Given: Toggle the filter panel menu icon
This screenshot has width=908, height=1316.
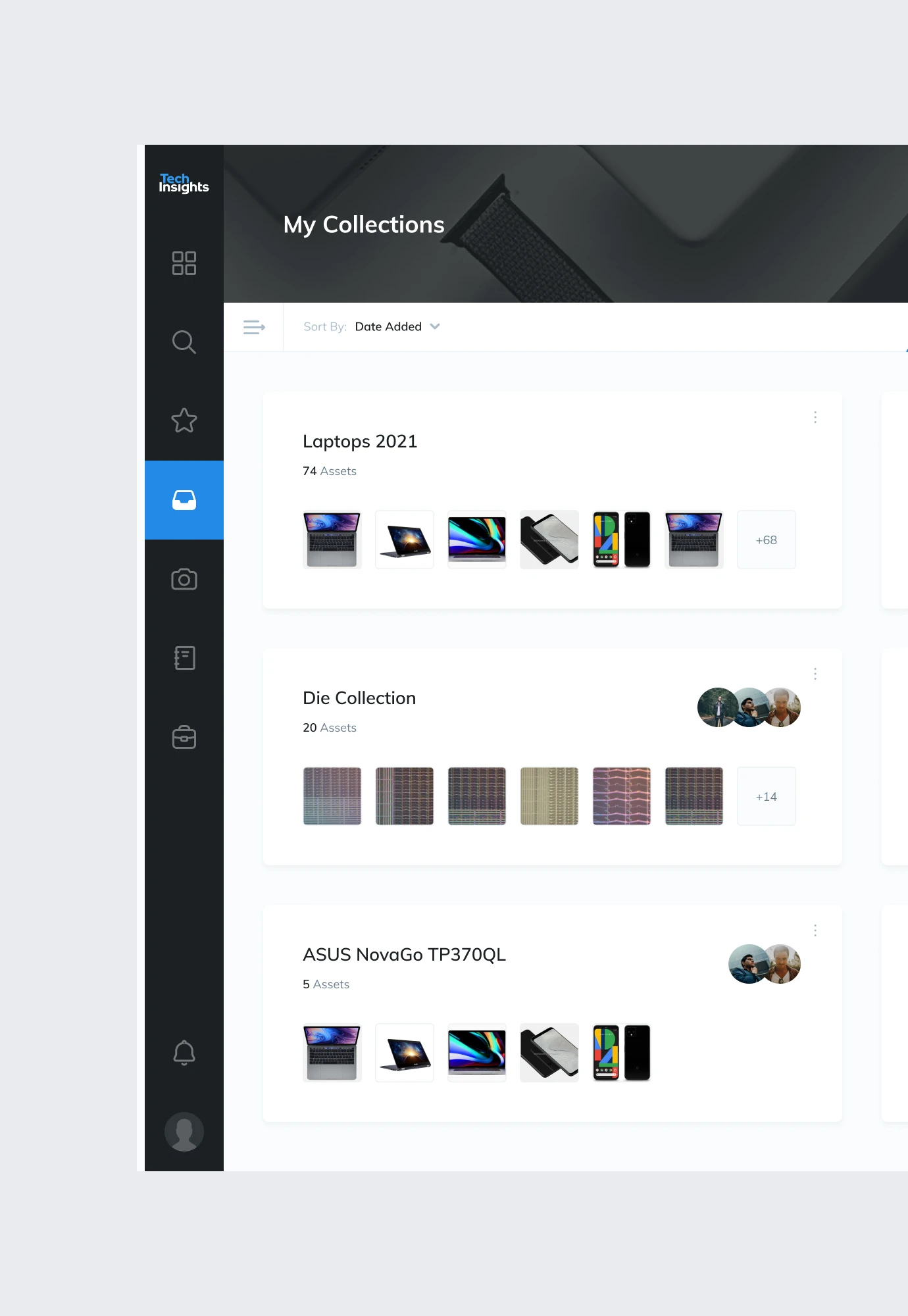Looking at the screenshot, I should pos(254,327).
